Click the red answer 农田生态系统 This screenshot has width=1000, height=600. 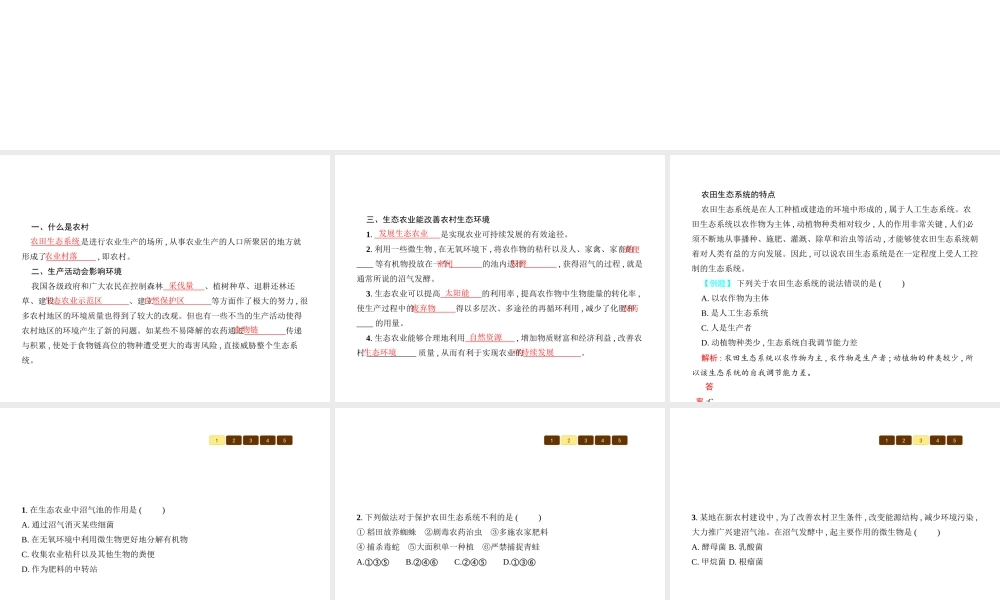pos(55,241)
